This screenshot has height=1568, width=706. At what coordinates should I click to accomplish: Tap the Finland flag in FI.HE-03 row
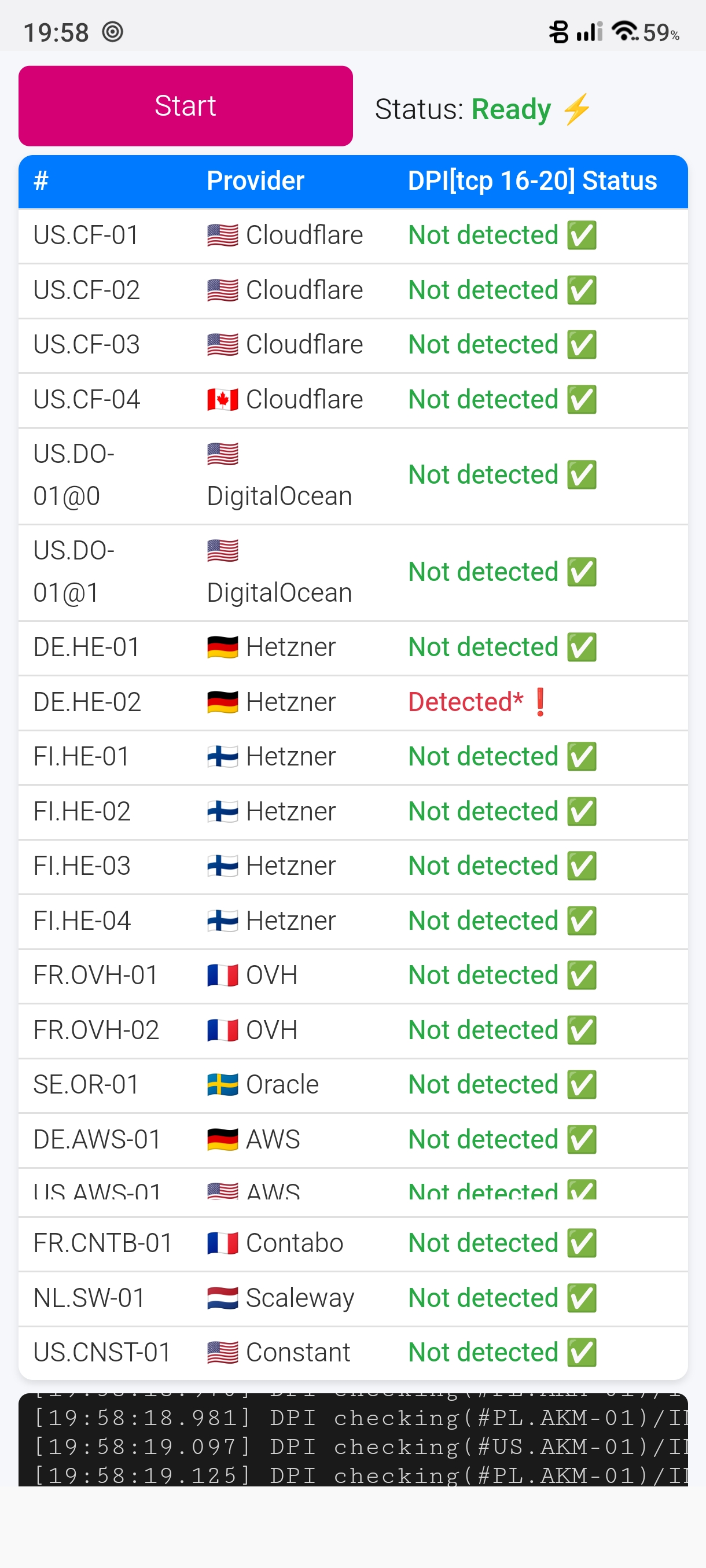click(x=222, y=866)
